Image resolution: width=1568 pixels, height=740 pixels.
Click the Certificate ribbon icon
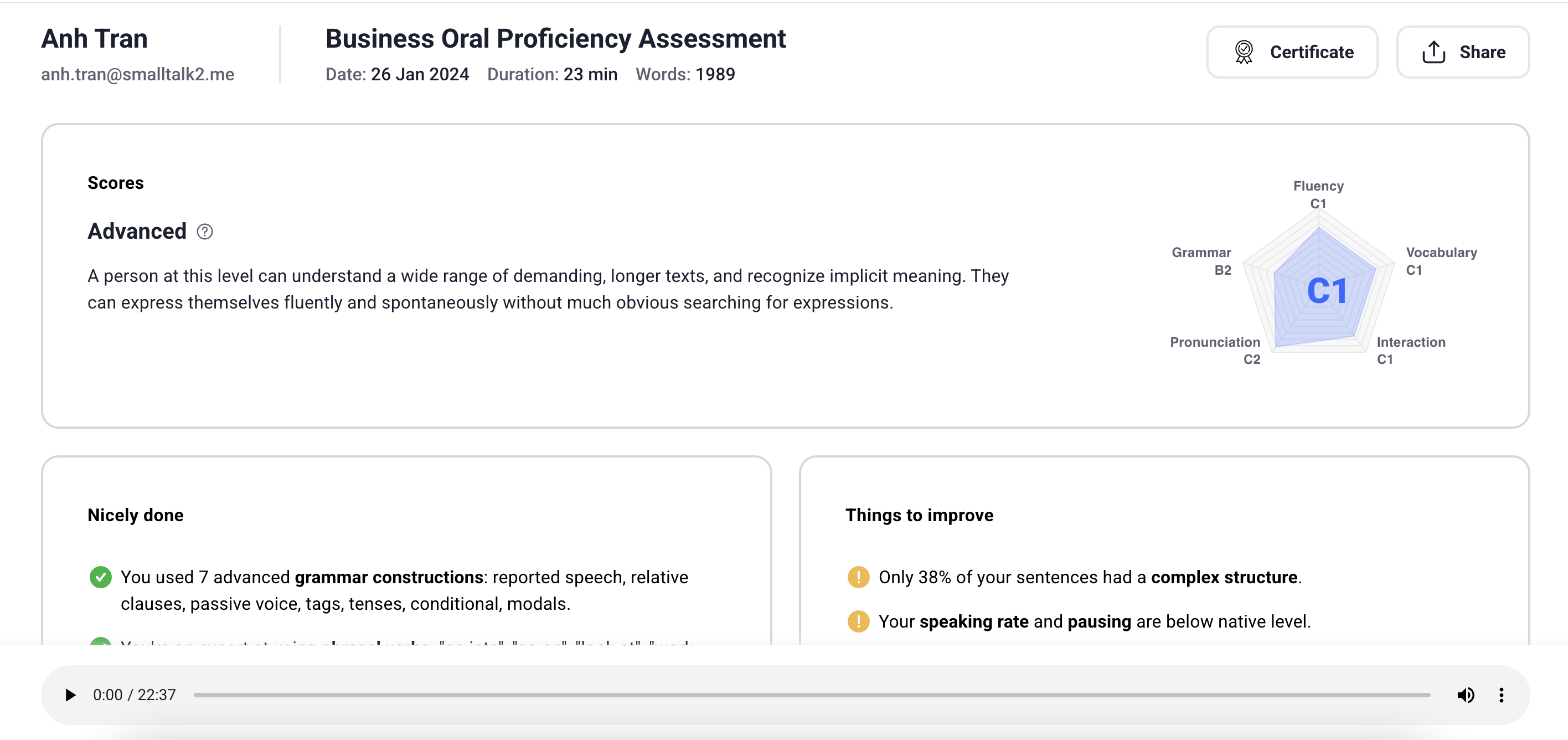pyautogui.click(x=1244, y=53)
